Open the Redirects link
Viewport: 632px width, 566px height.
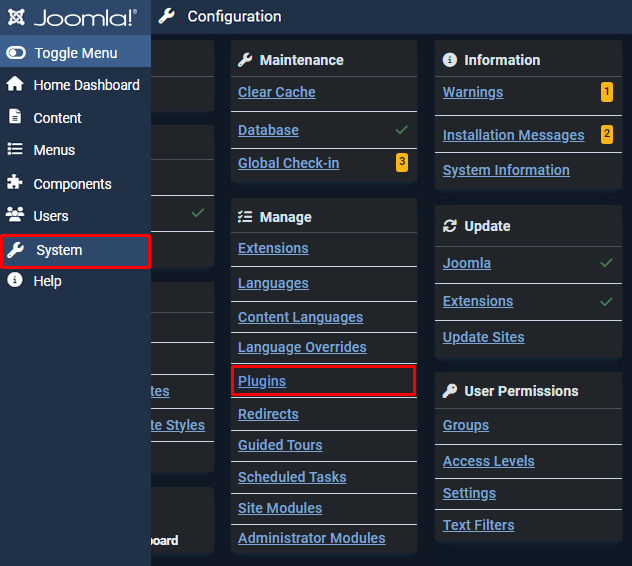click(268, 414)
